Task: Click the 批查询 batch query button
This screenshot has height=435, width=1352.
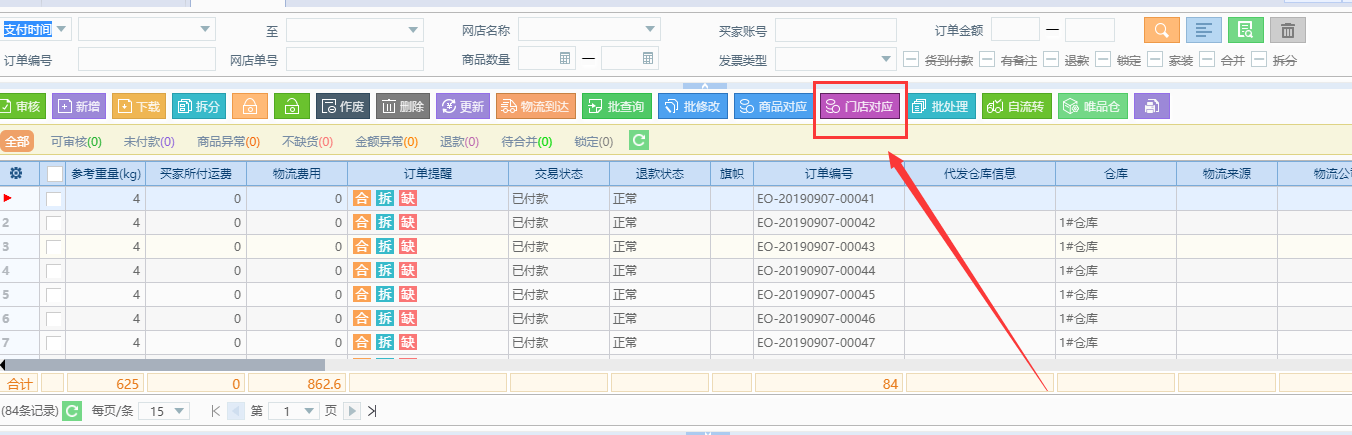Action: click(x=617, y=106)
